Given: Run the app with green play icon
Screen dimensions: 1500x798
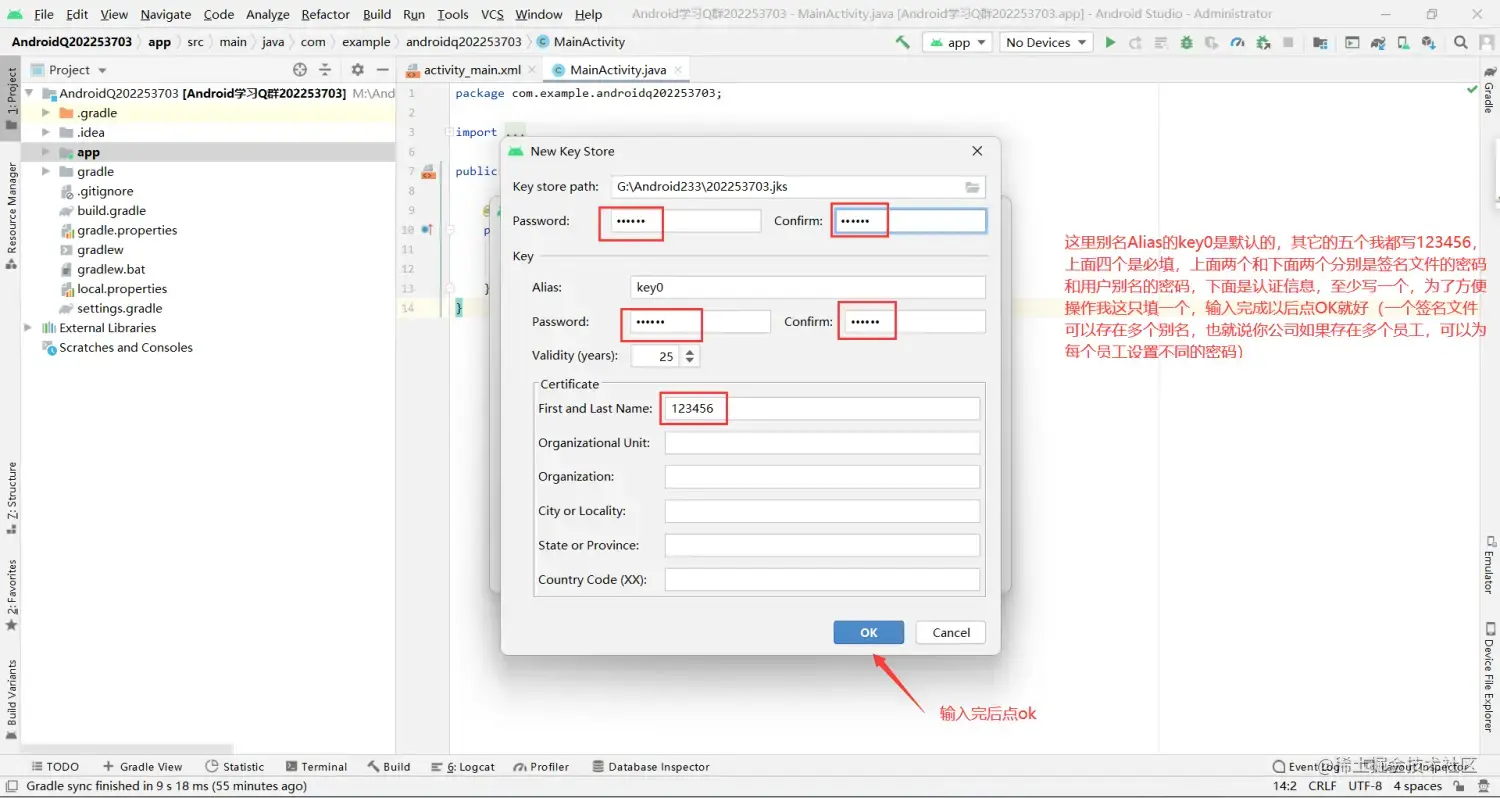Looking at the screenshot, I should tap(1110, 42).
